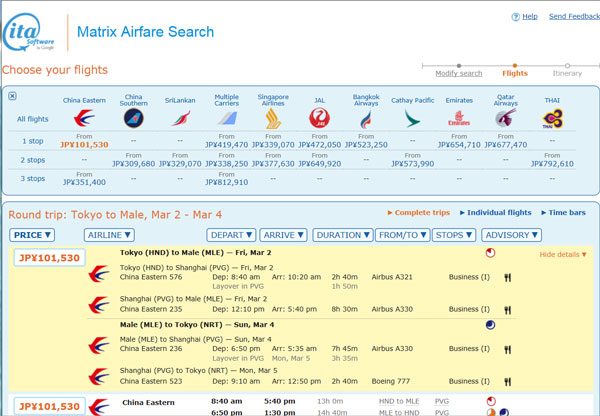Click the All flights row label
Image resolution: width=600 pixels, height=416 pixels.
pos(33,119)
